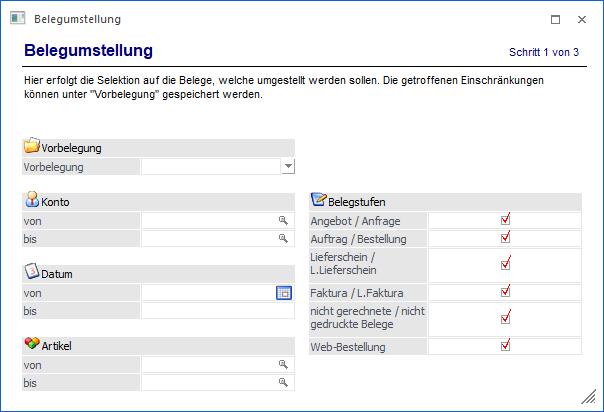This screenshot has width=604, height=412.
Task: Click the Konto 'von' search magnifier icon
Action: point(283,220)
